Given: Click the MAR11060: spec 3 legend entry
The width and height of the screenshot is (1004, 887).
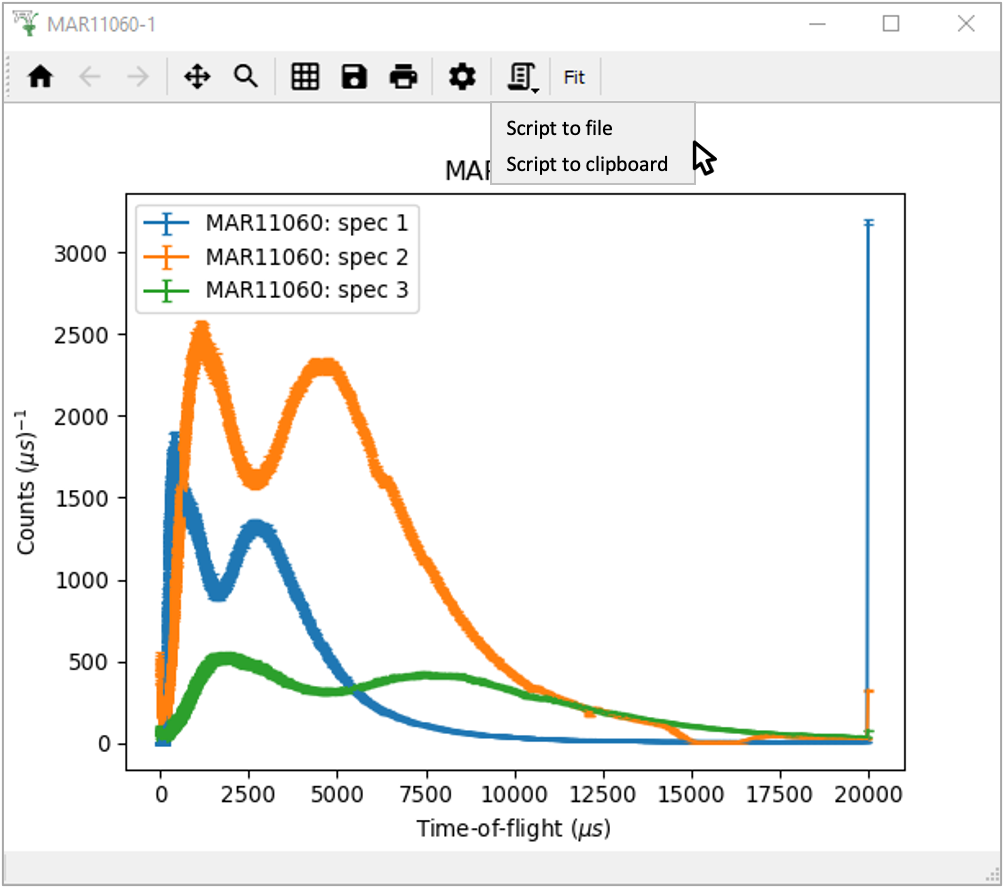Looking at the screenshot, I should coord(306,291).
